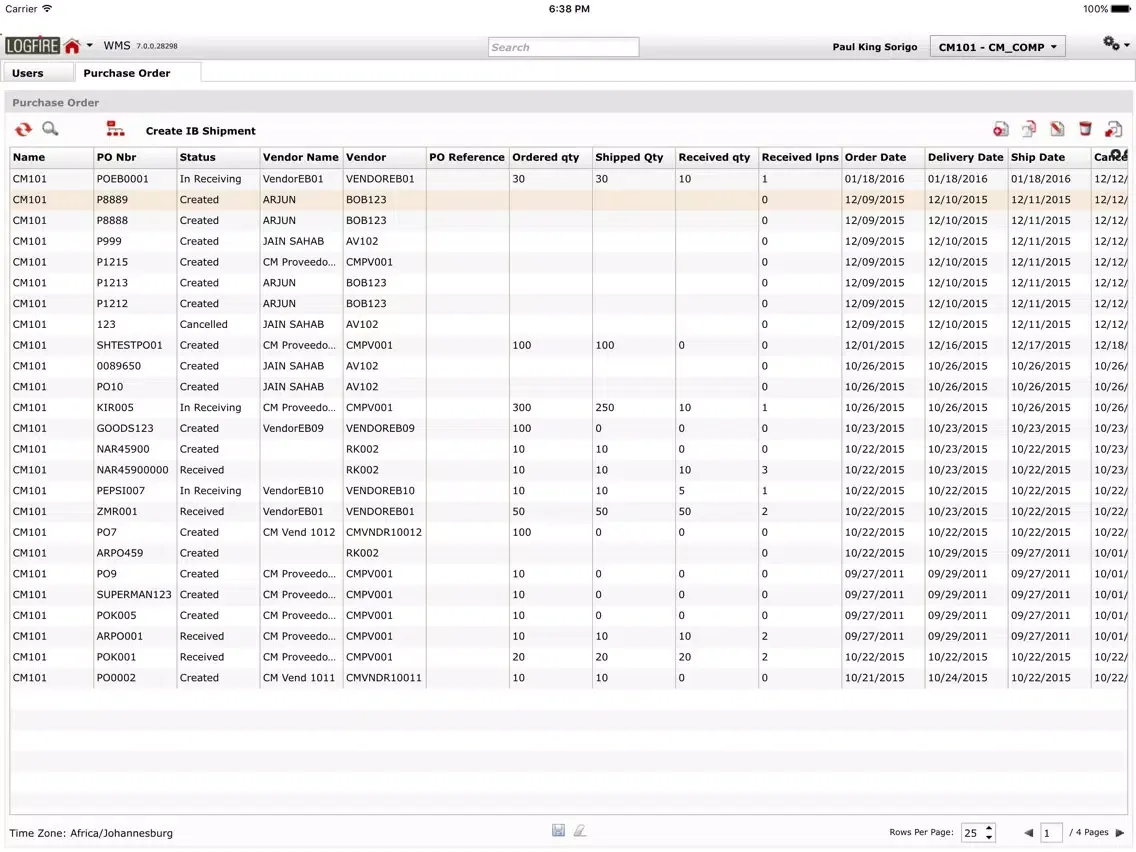
Task: Click the copy record icon
Action: (1029, 129)
